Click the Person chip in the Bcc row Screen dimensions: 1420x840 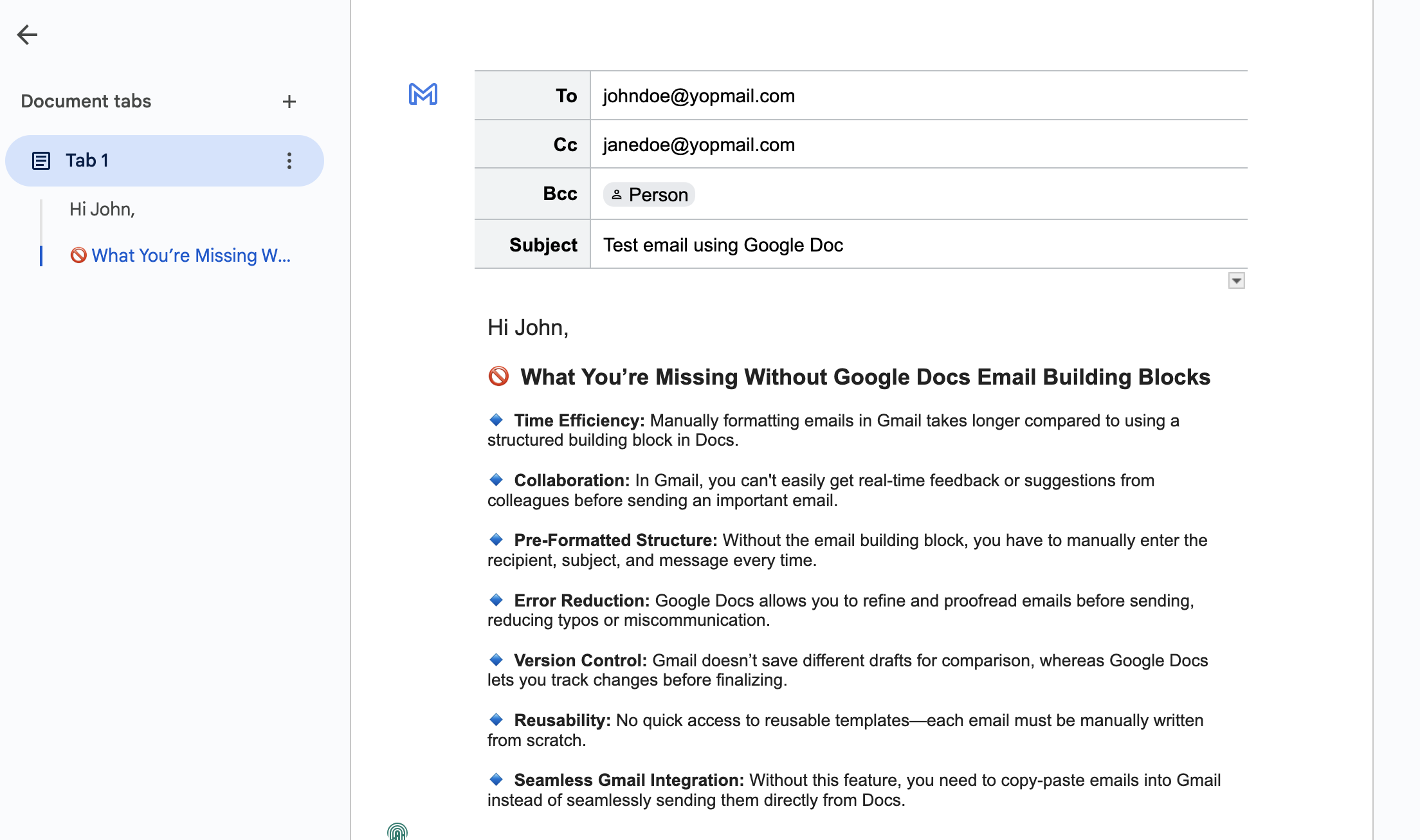click(x=648, y=194)
